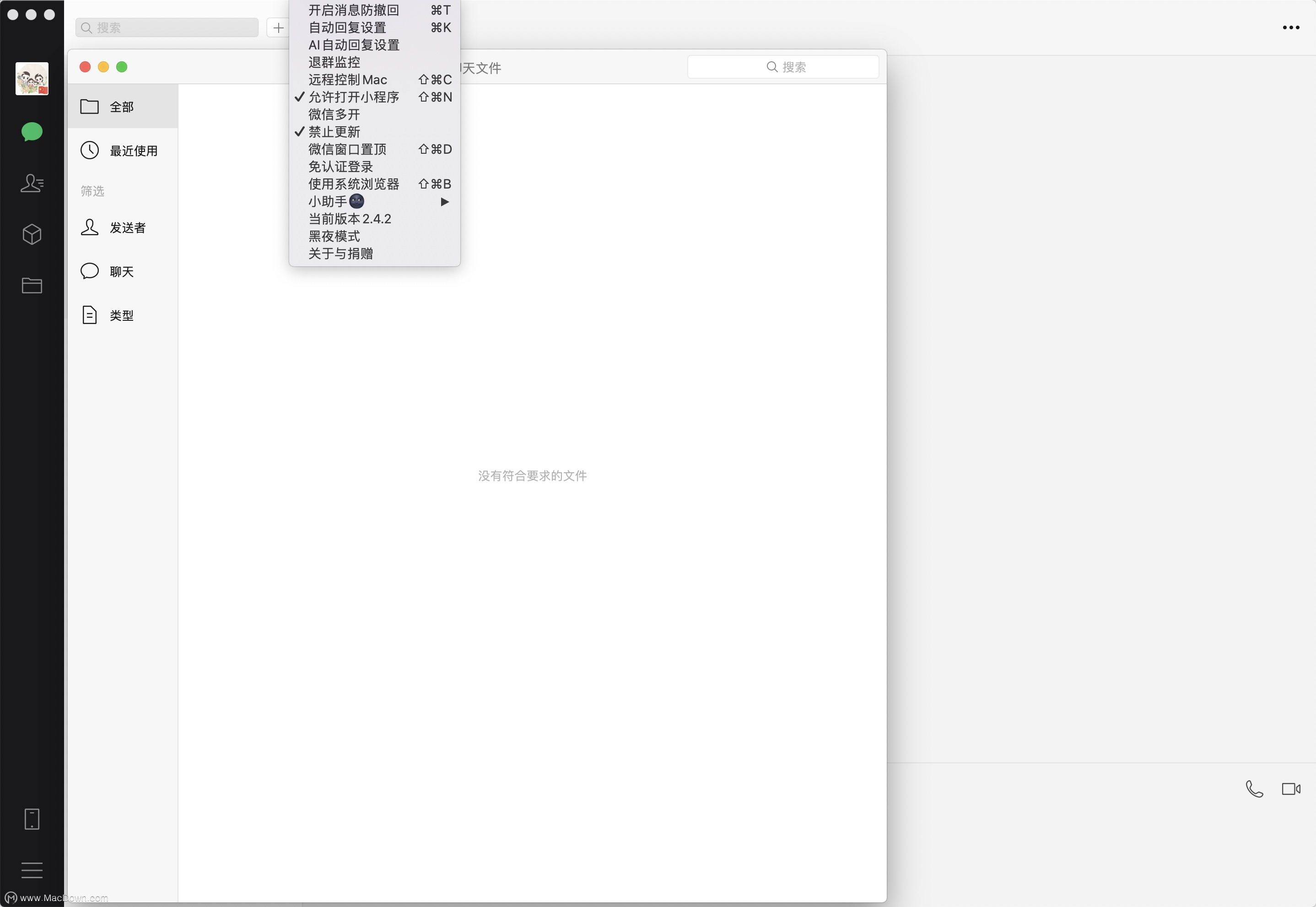Open the three-dot more options menu
1316x907 pixels.
click(x=1291, y=27)
